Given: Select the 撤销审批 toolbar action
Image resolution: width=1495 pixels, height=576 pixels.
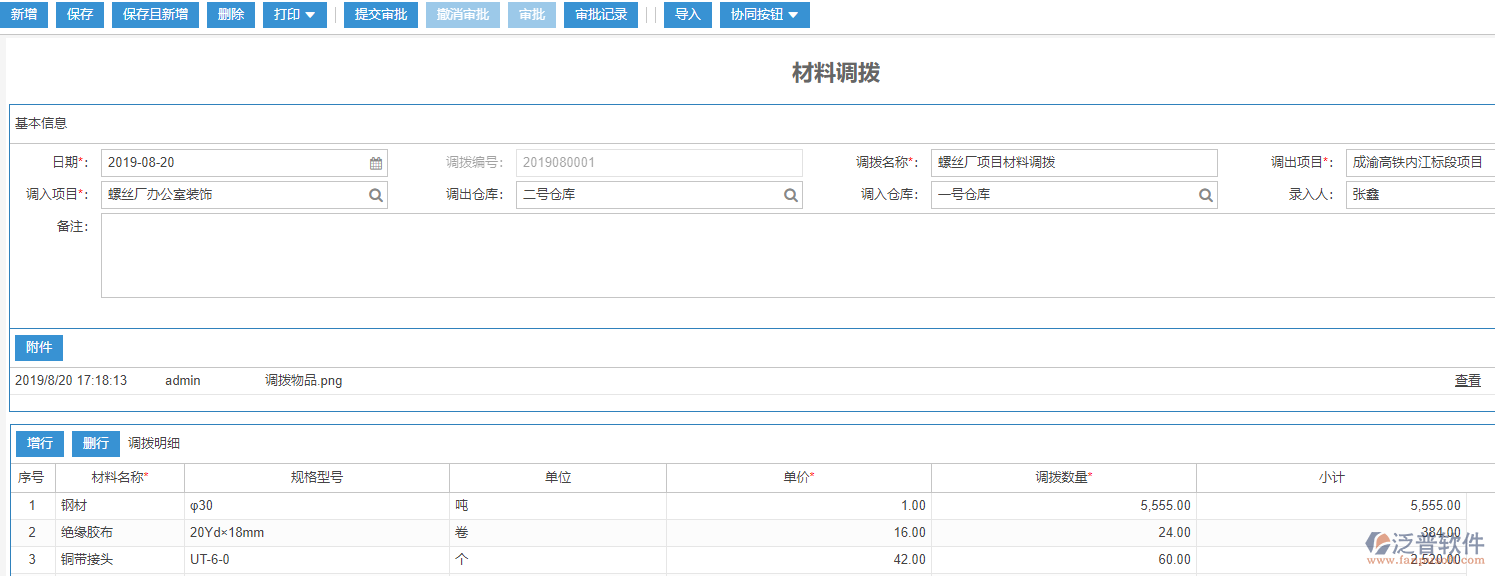Looking at the screenshot, I should point(462,14).
